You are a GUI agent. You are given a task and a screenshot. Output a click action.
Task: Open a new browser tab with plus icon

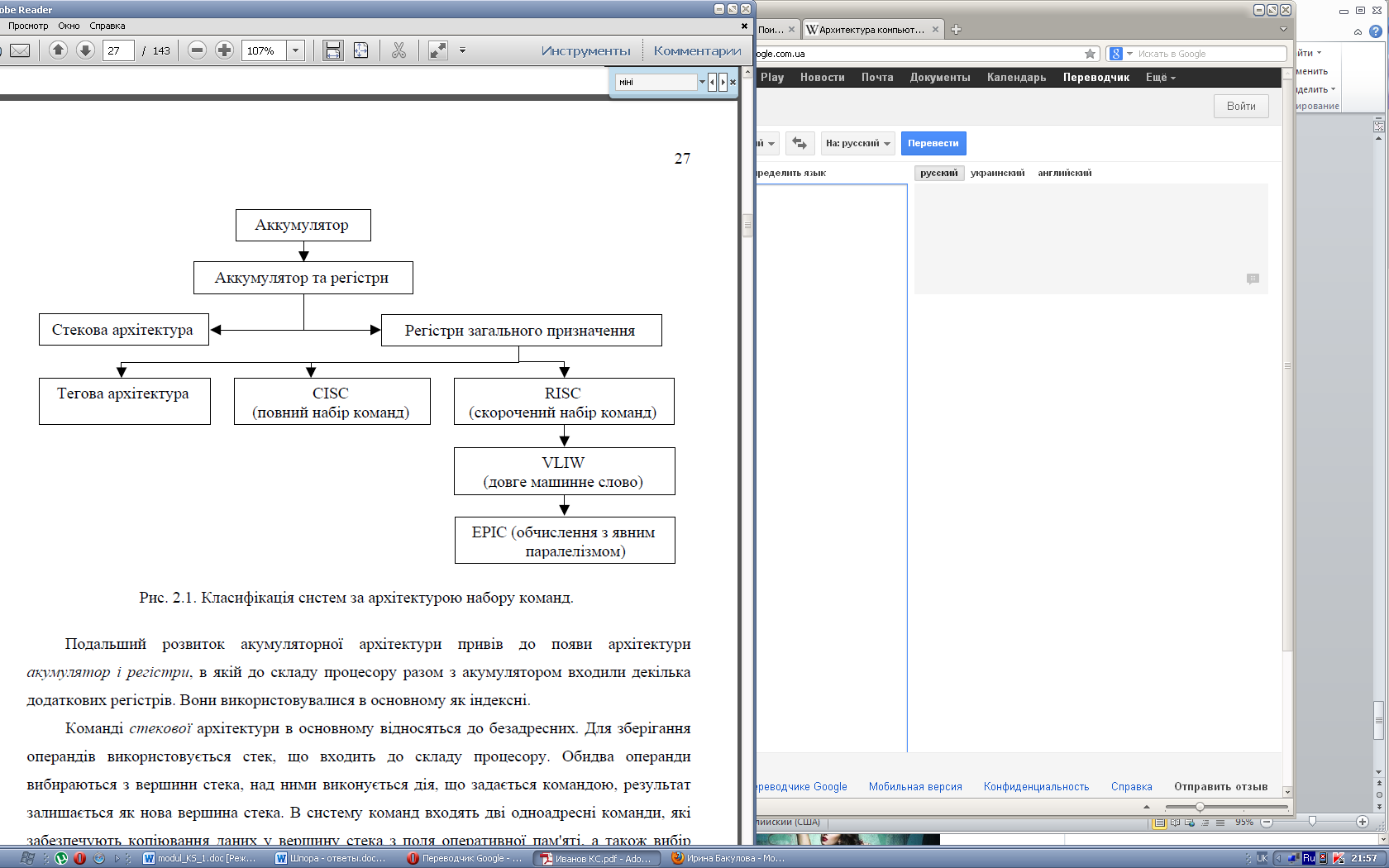click(956, 29)
